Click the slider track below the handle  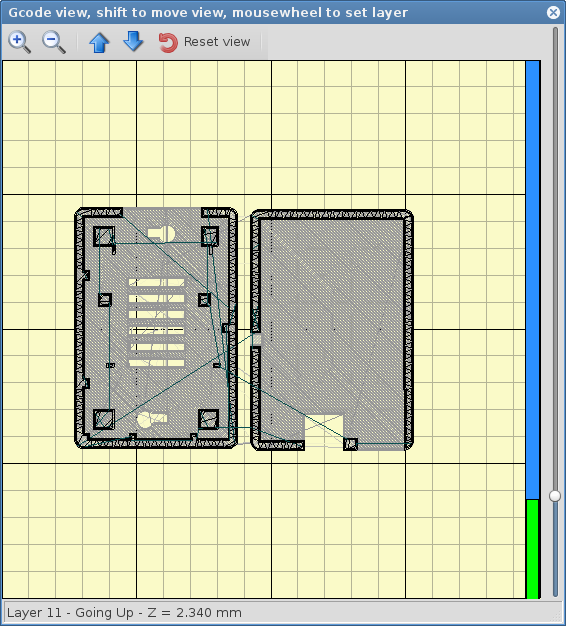[555, 549]
